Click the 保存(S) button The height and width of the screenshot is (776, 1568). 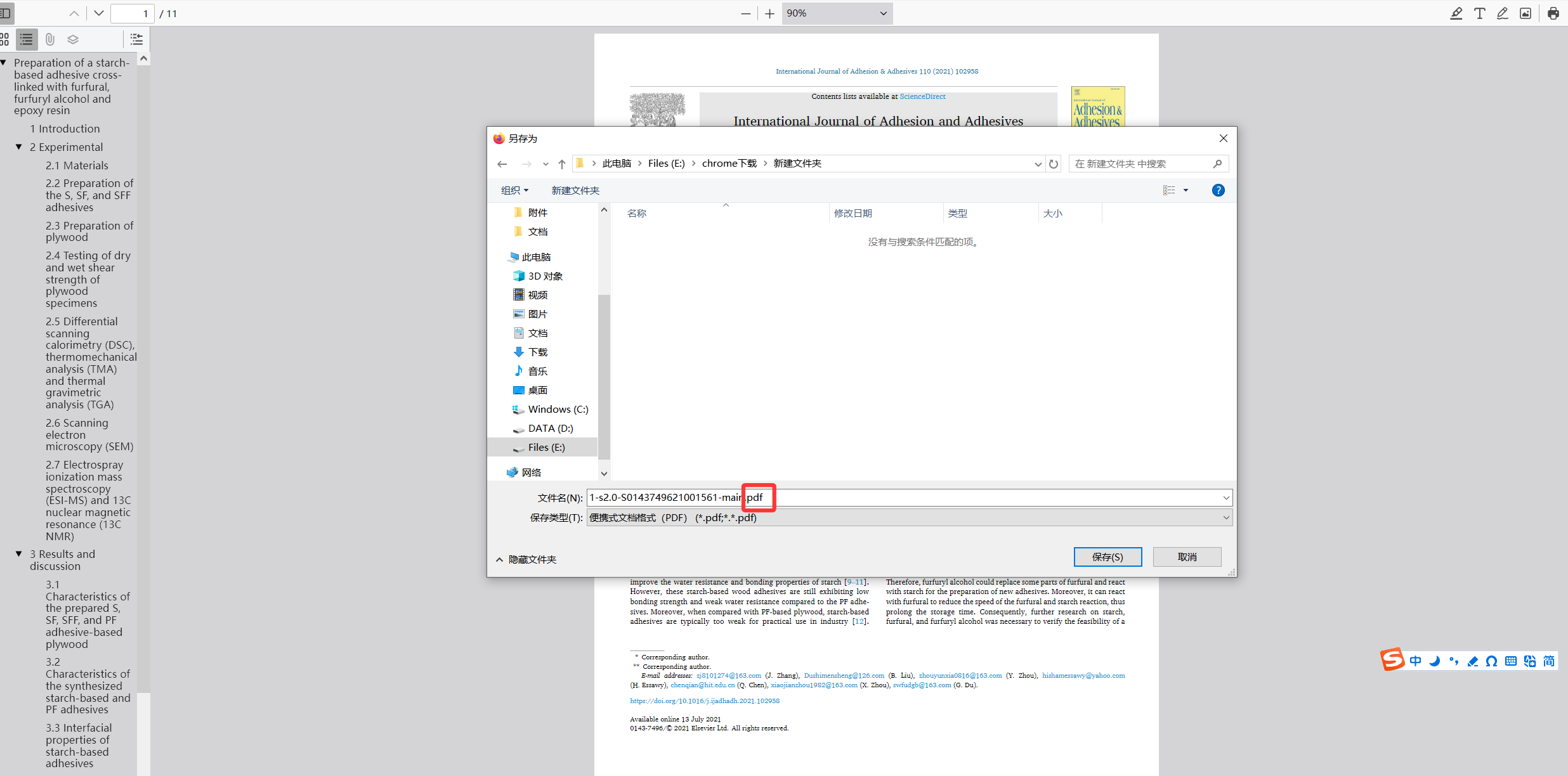pos(1107,557)
